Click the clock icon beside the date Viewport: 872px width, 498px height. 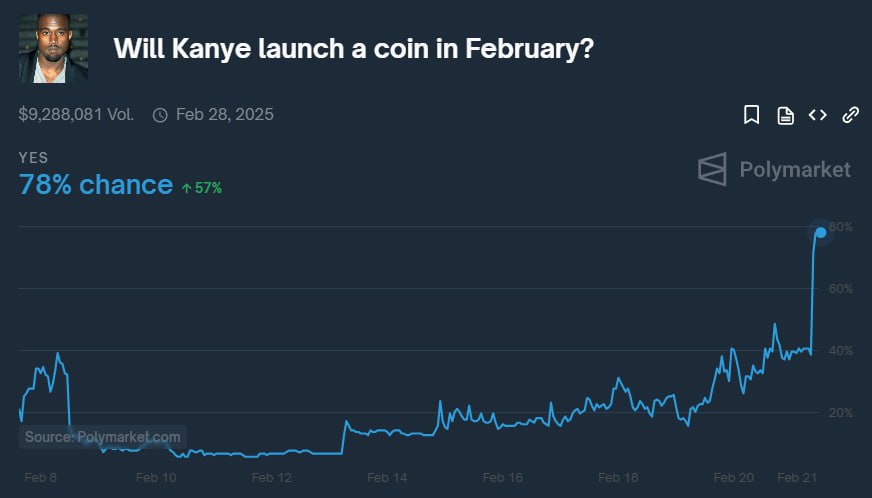coord(160,115)
